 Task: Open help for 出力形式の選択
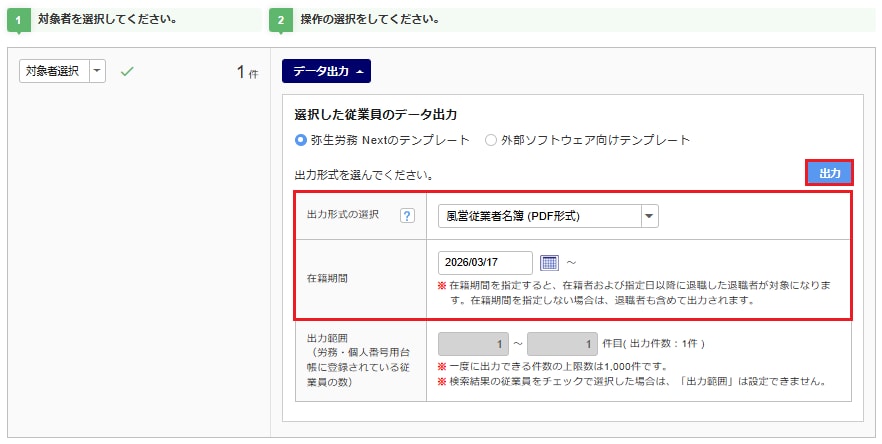407,216
